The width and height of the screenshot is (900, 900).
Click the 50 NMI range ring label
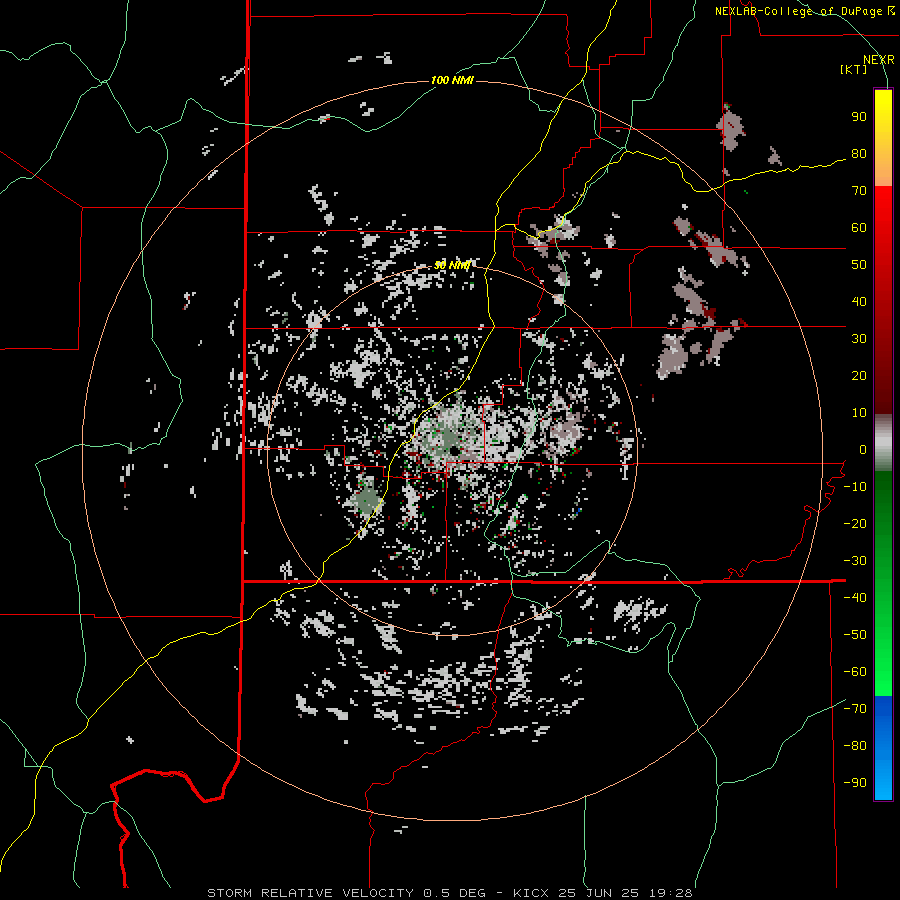click(452, 265)
